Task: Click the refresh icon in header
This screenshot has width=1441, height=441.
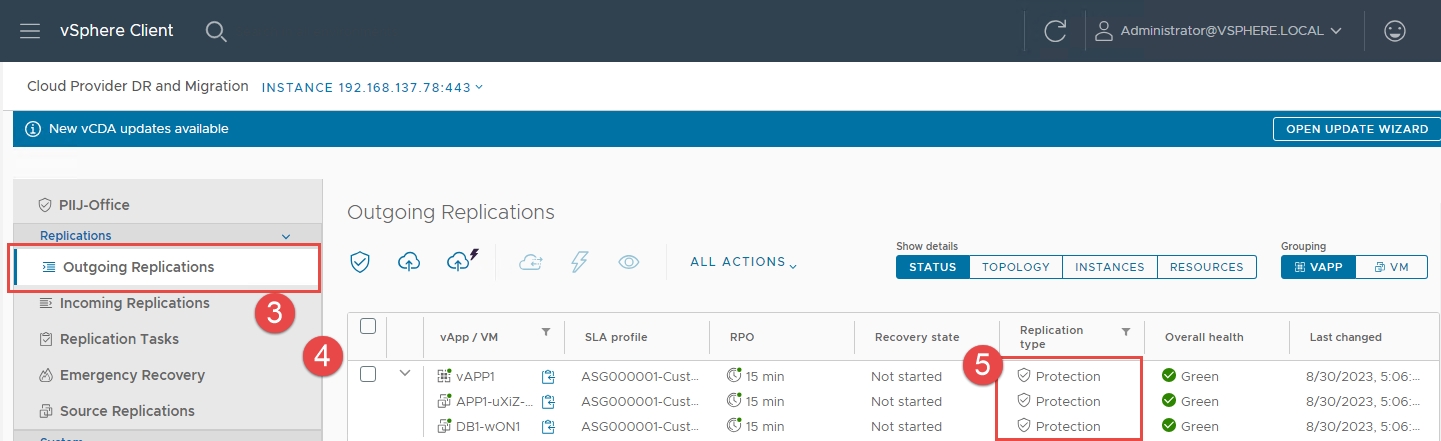Action: pos(1055,31)
